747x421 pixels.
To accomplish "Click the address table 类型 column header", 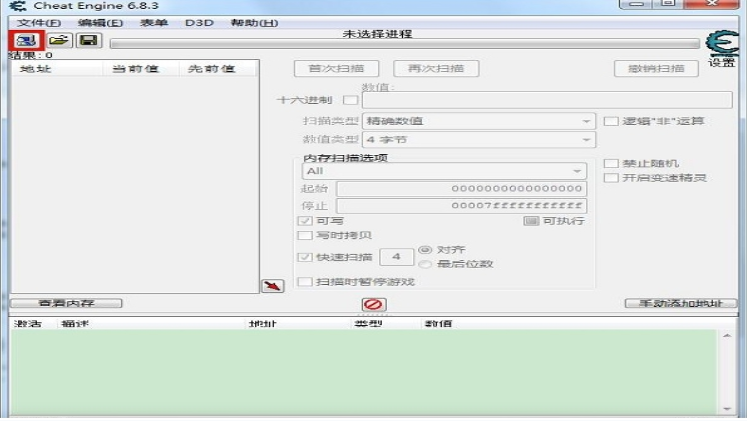I will [x=385, y=324].
